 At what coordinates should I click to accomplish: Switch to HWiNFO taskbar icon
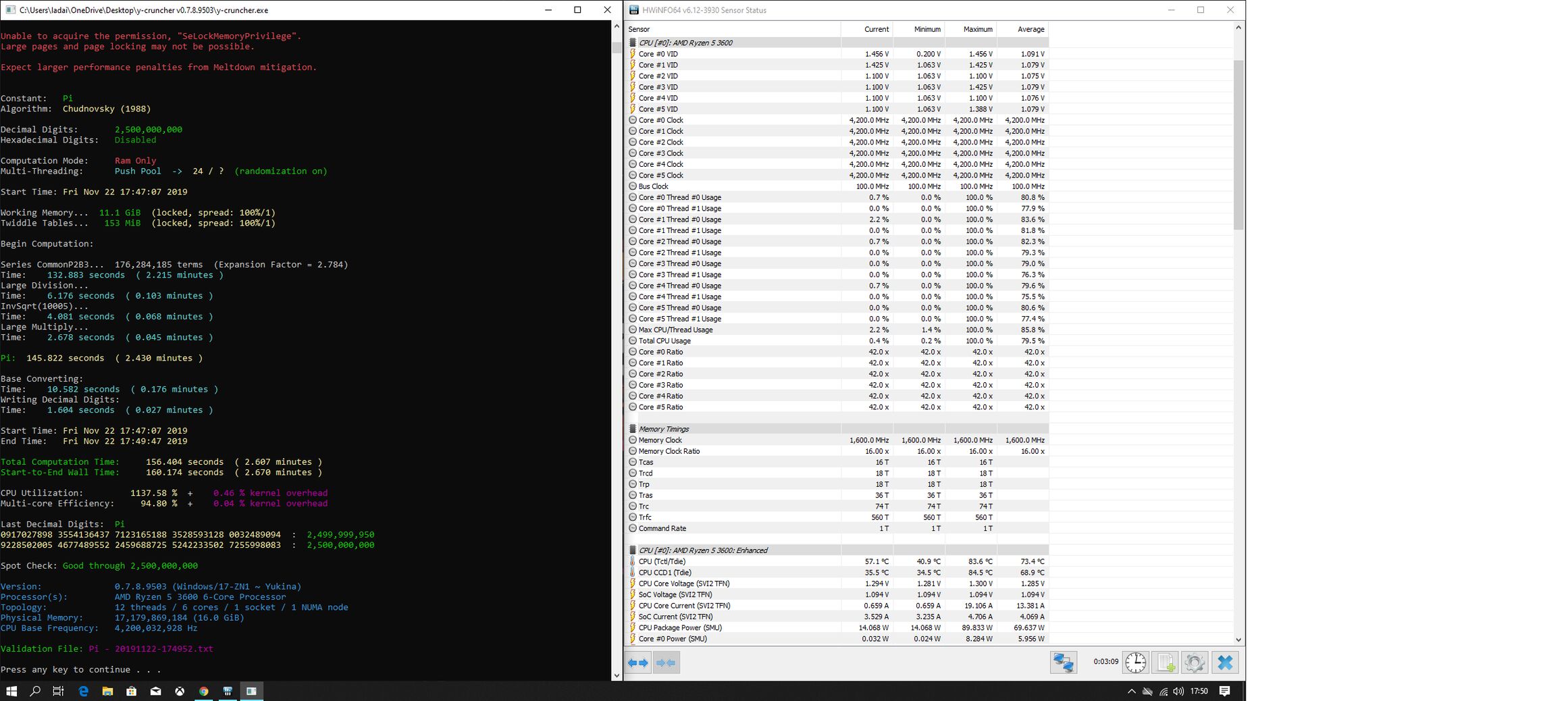228,691
